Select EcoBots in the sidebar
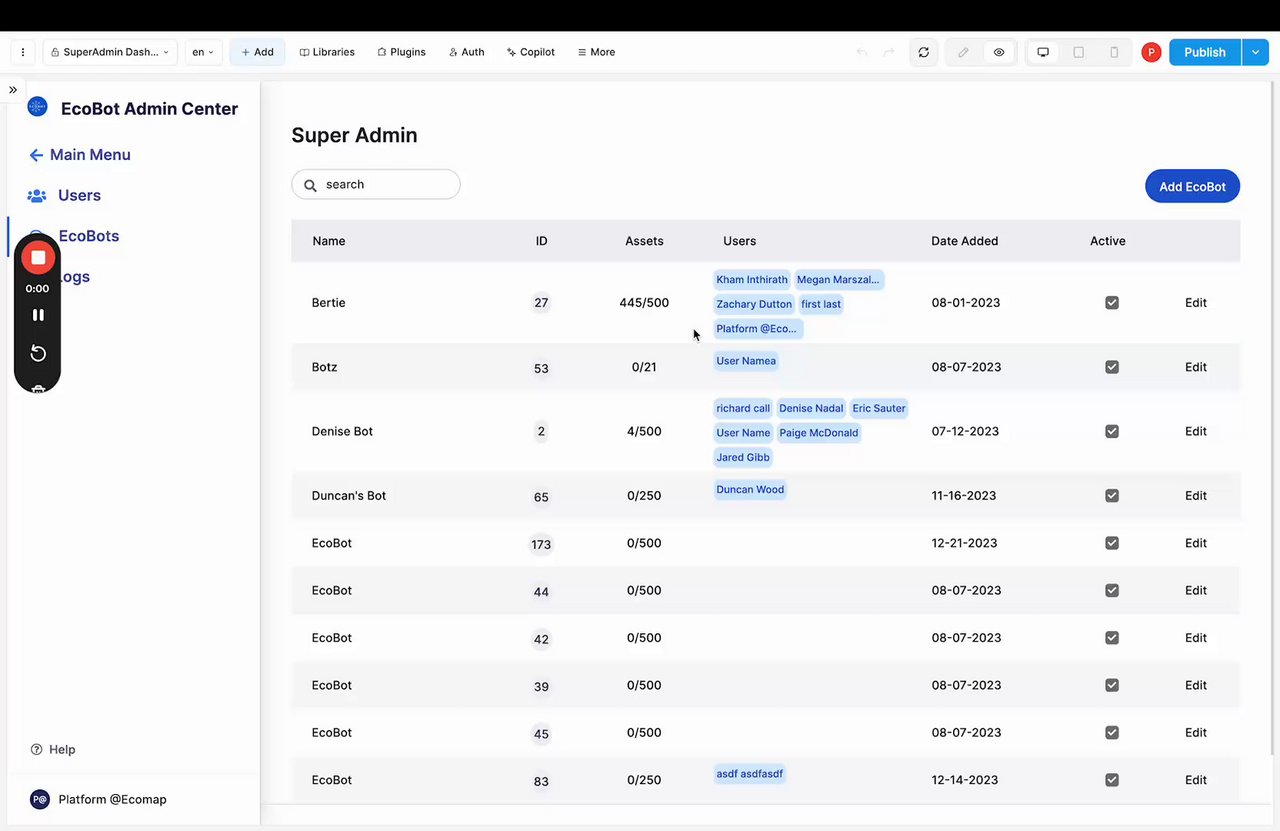This screenshot has width=1280, height=831. click(x=89, y=236)
